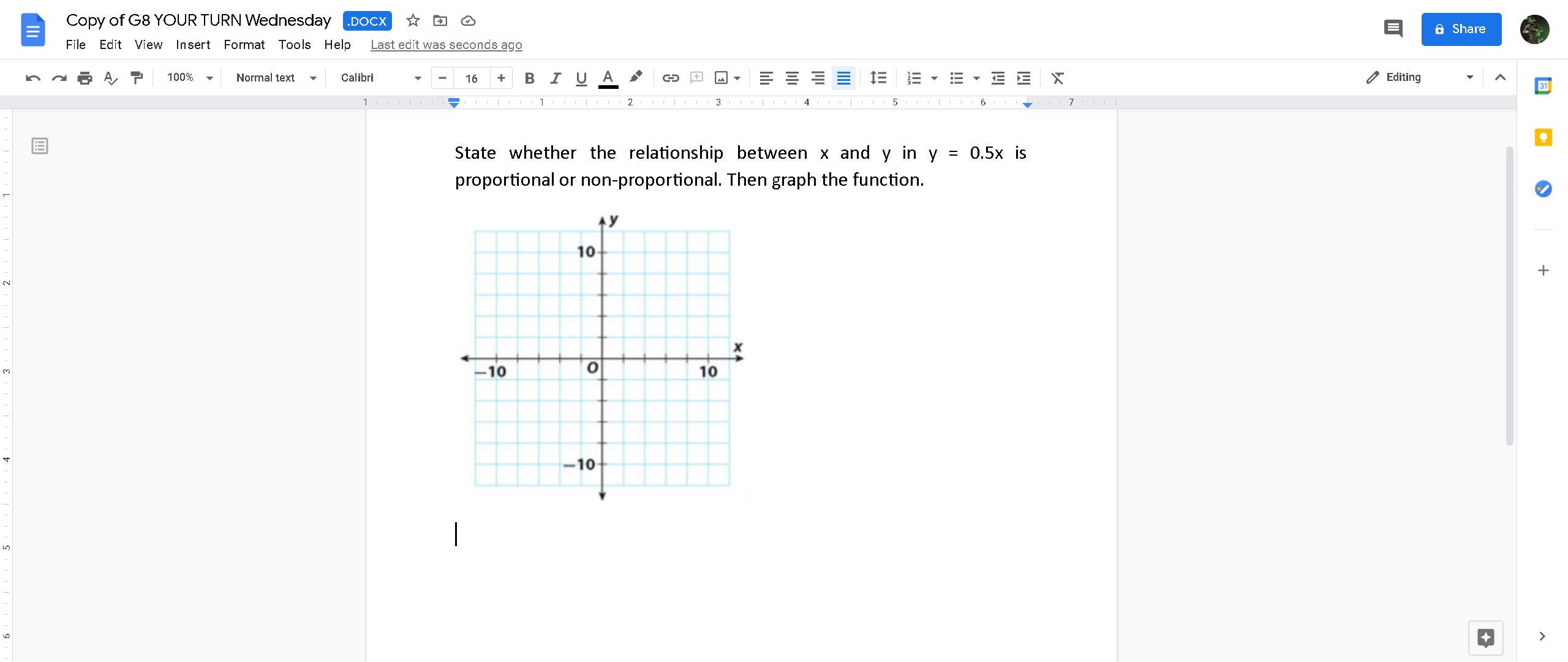Click the blue Share button
The width and height of the screenshot is (1568, 662).
point(1461,29)
